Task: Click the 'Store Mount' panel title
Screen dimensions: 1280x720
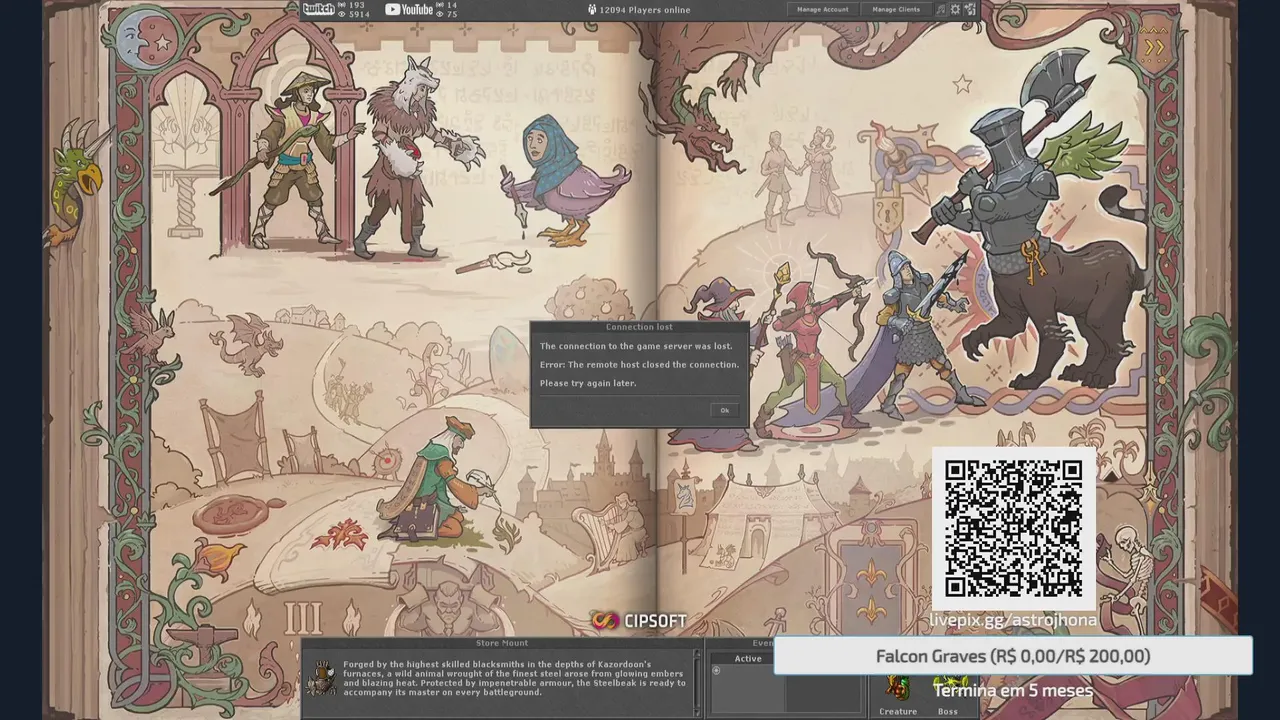Action: pos(502,643)
